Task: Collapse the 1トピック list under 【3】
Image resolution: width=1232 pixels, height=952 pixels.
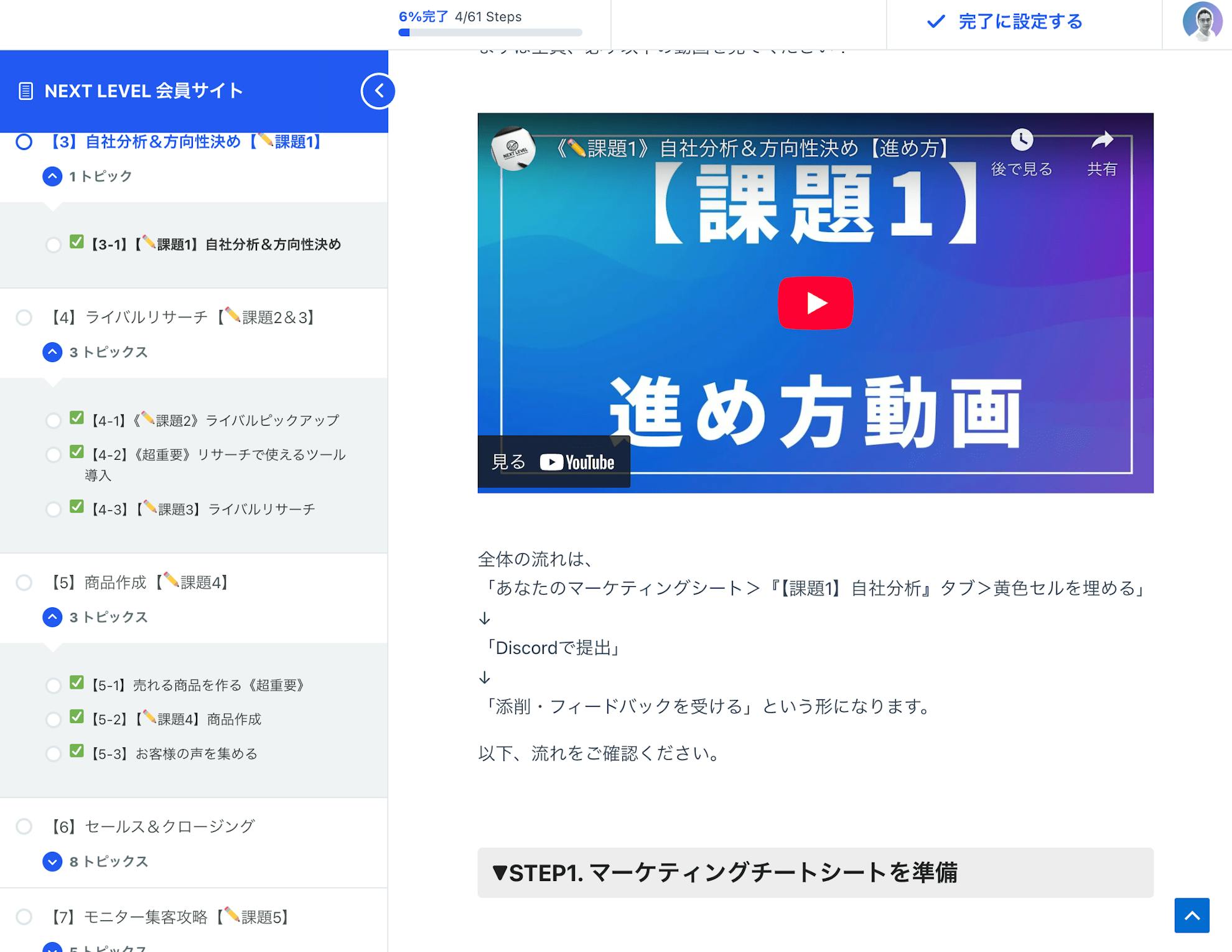Action: pos(52,177)
